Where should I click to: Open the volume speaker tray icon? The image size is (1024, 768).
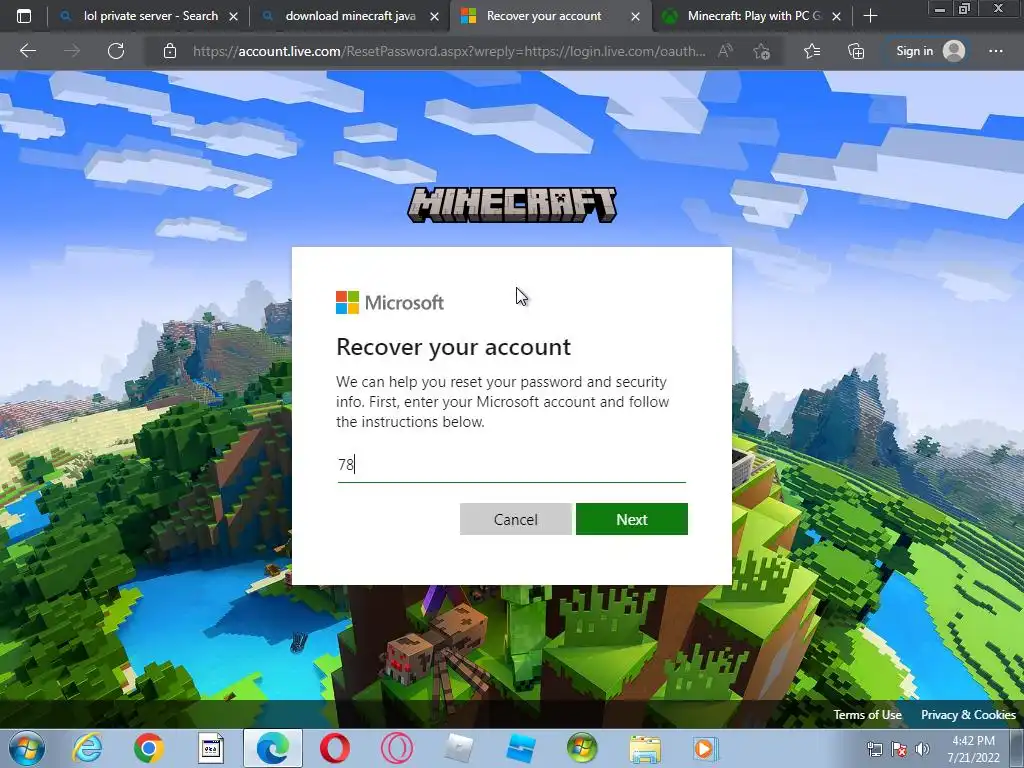pos(922,749)
